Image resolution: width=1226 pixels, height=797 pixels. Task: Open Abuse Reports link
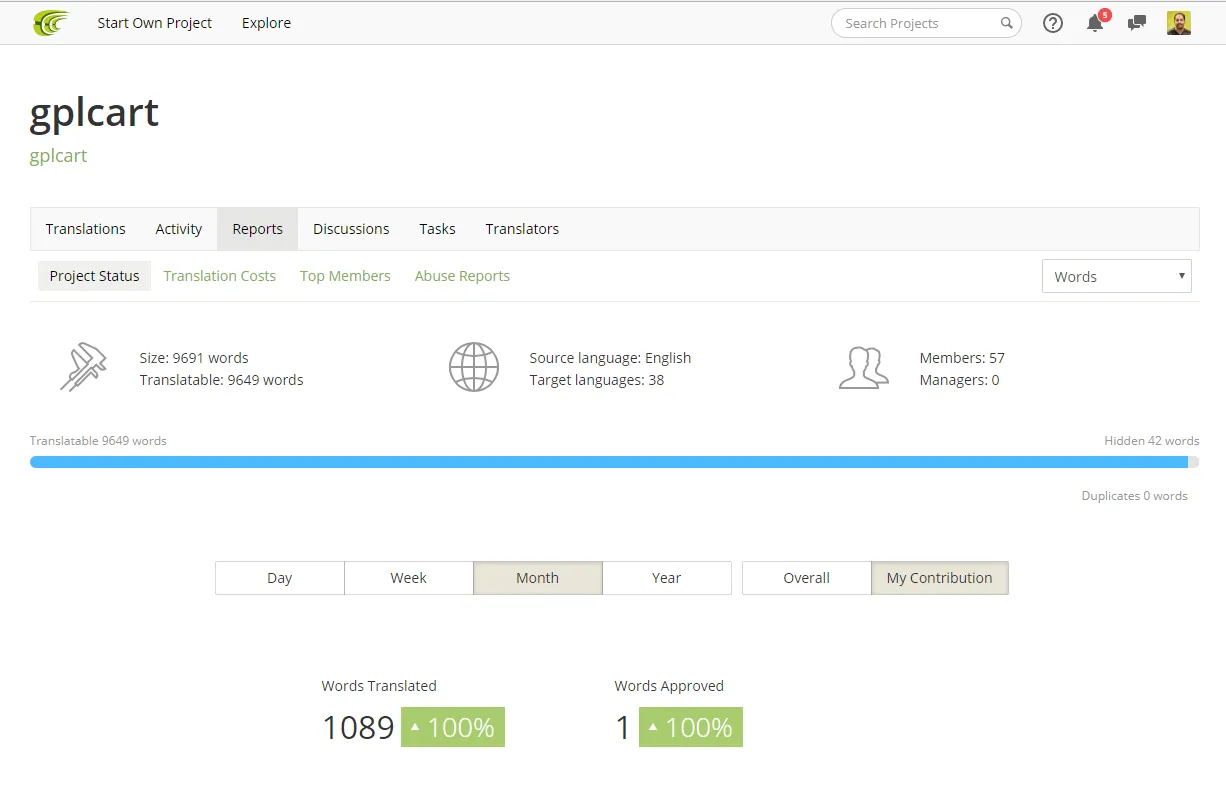click(462, 276)
